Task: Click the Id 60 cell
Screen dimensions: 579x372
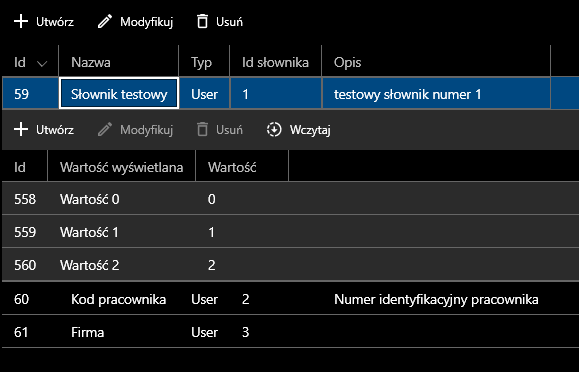Action: (x=21, y=299)
